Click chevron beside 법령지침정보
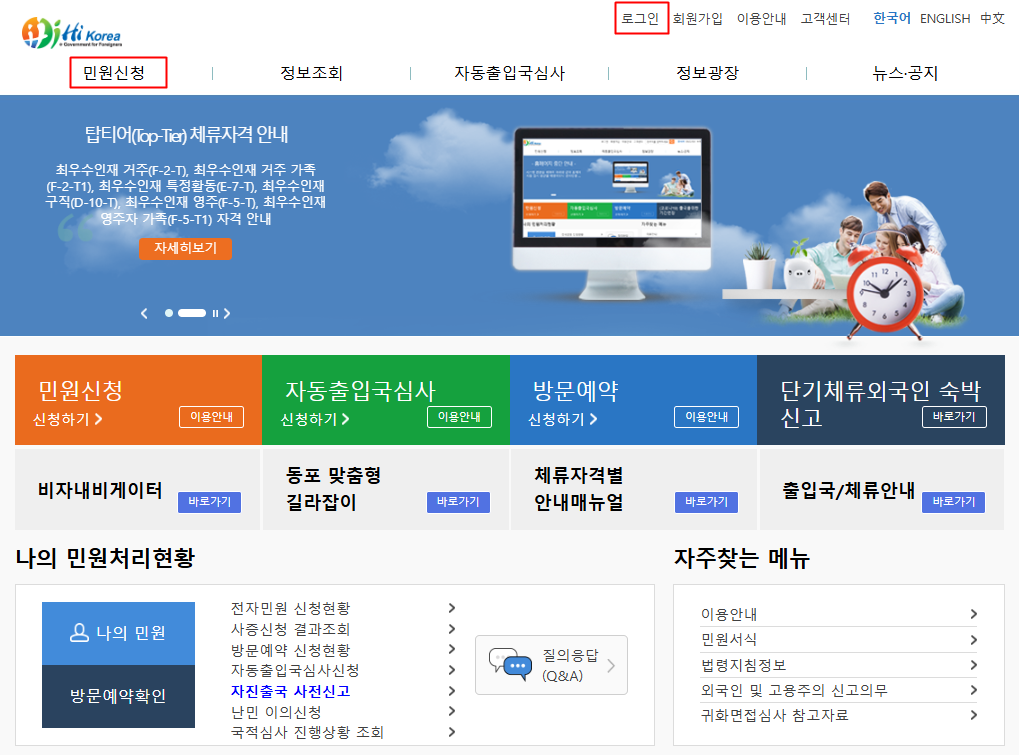 click(x=973, y=665)
